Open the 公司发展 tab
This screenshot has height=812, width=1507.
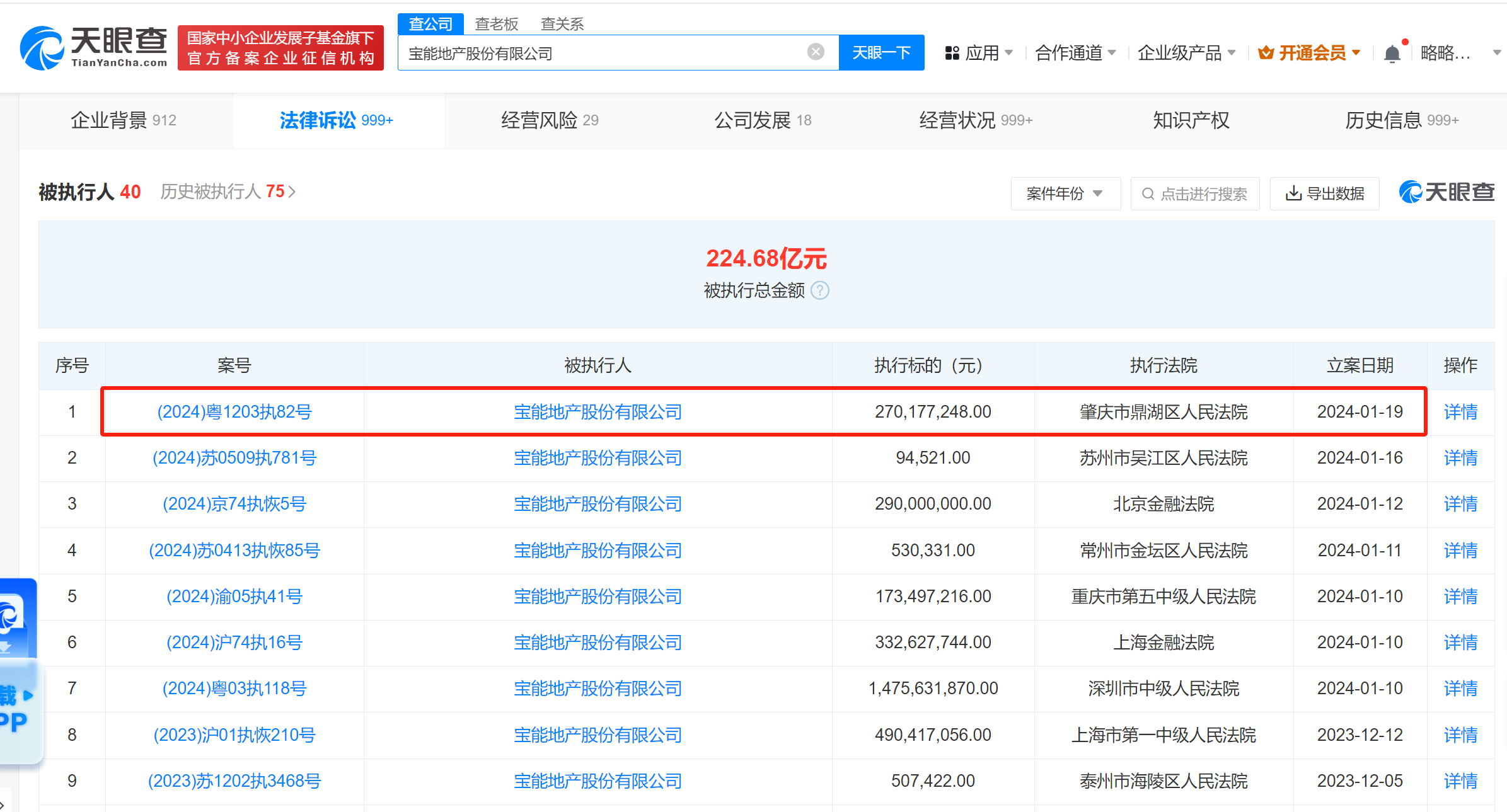[763, 120]
